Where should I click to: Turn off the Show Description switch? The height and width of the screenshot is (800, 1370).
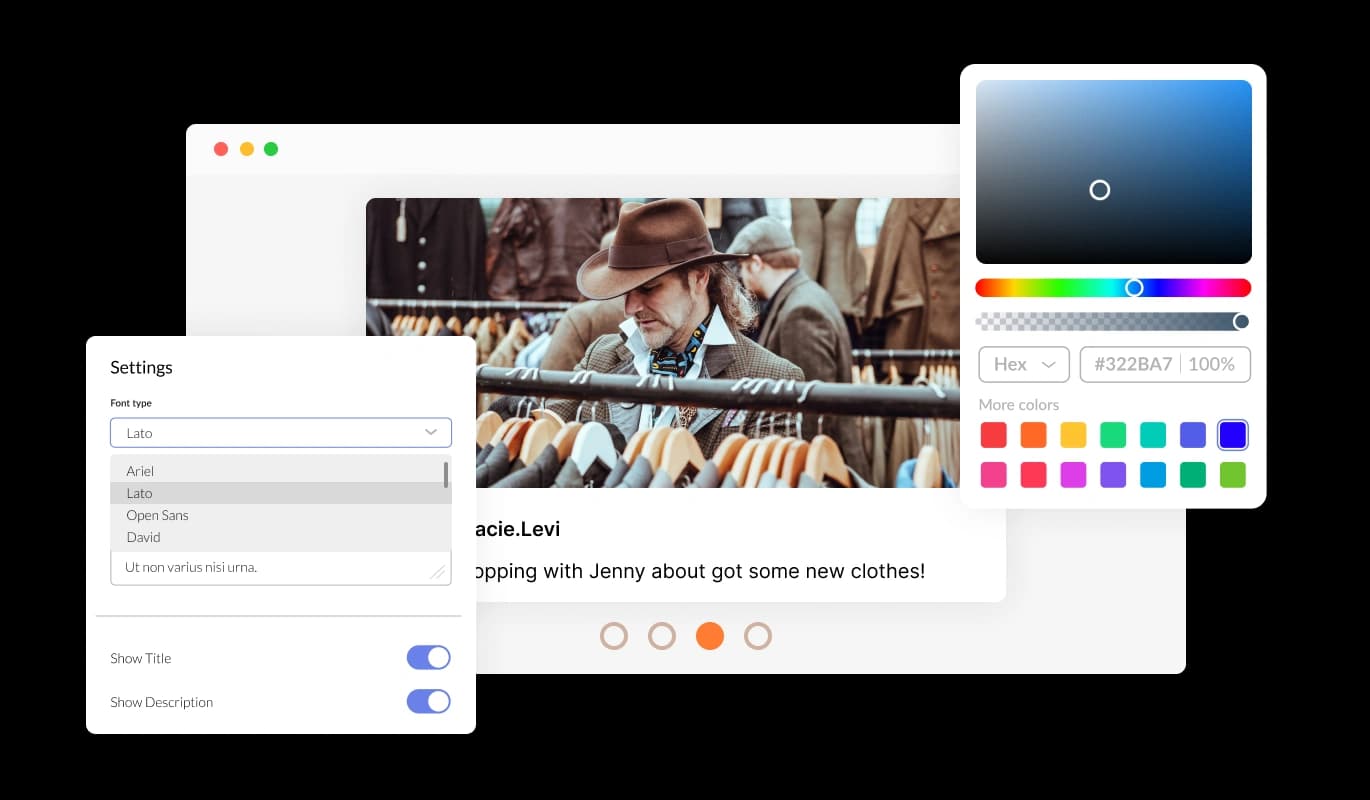click(x=428, y=701)
